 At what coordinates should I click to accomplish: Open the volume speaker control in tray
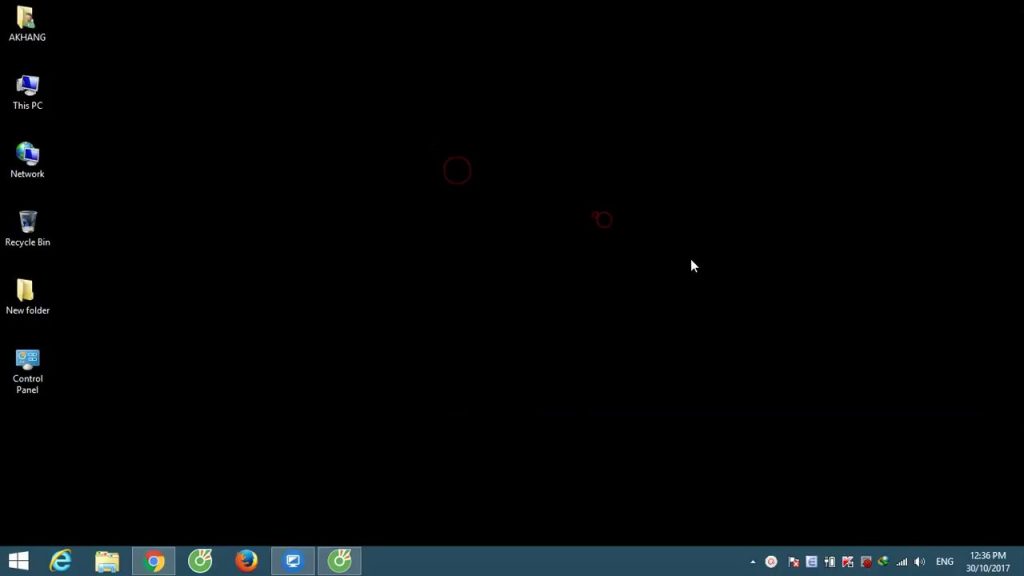tap(920, 562)
